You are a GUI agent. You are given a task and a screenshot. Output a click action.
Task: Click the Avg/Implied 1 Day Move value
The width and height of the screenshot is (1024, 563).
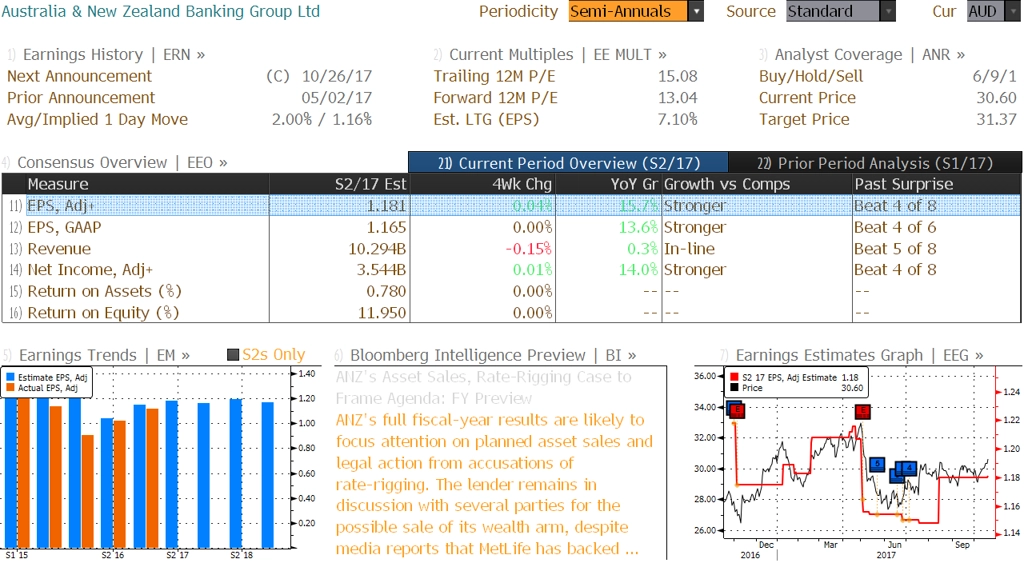coord(322,120)
